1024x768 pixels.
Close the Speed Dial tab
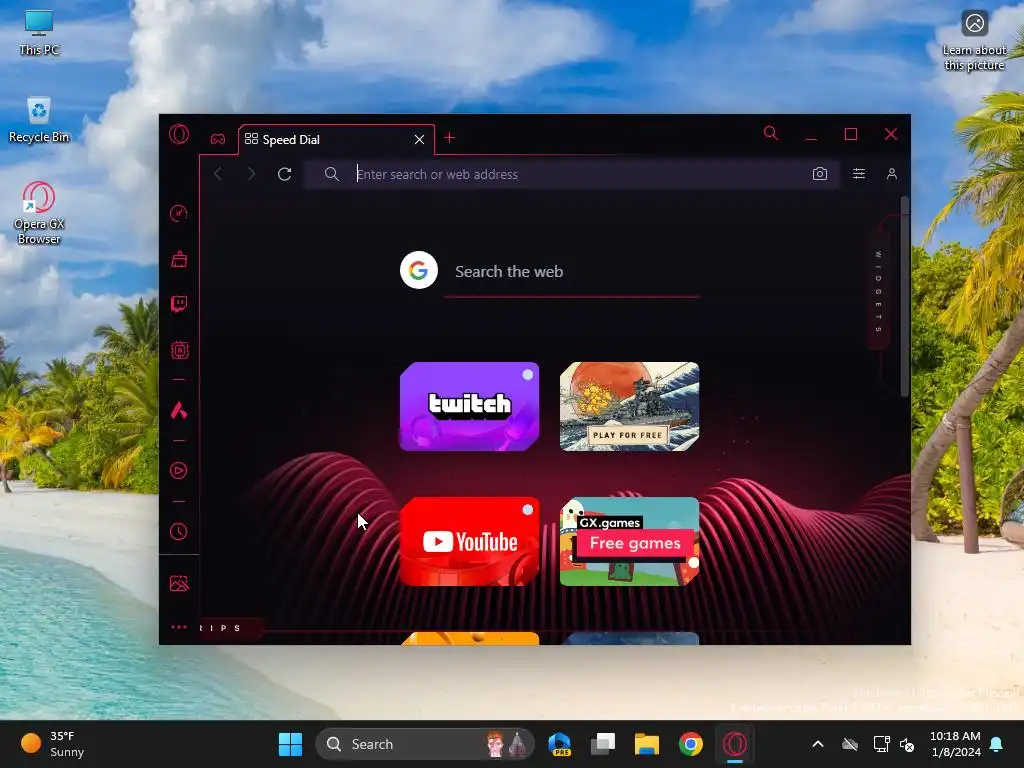click(x=419, y=140)
